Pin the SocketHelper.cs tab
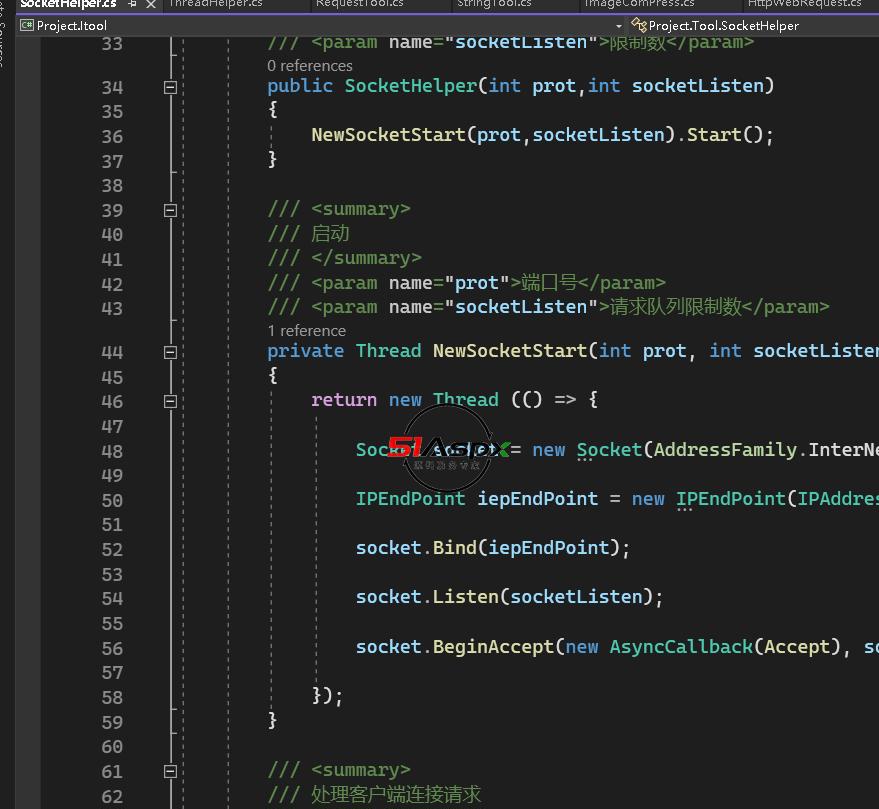 (x=132, y=4)
